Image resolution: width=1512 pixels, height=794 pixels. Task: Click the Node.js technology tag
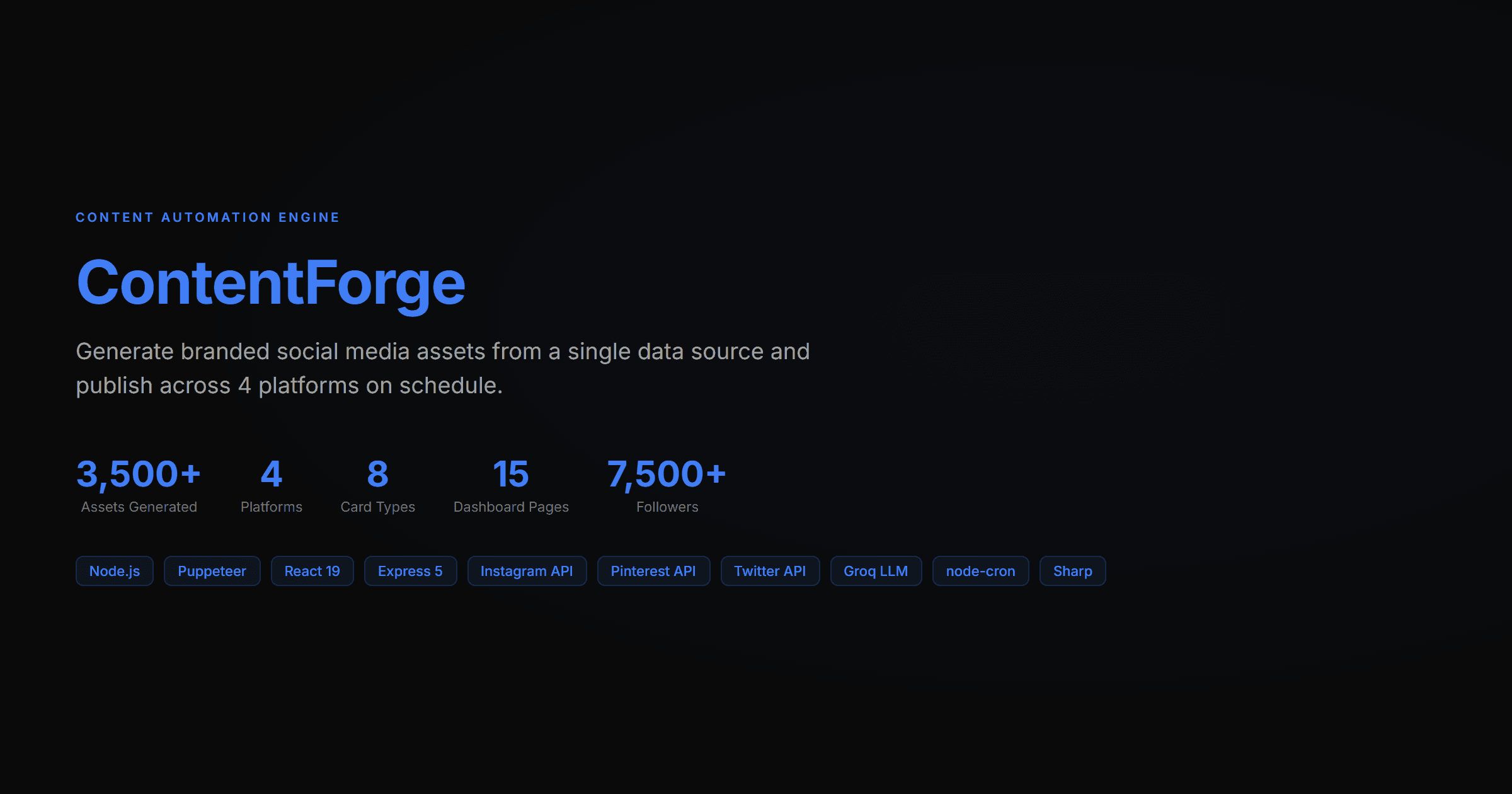pos(114,570)
